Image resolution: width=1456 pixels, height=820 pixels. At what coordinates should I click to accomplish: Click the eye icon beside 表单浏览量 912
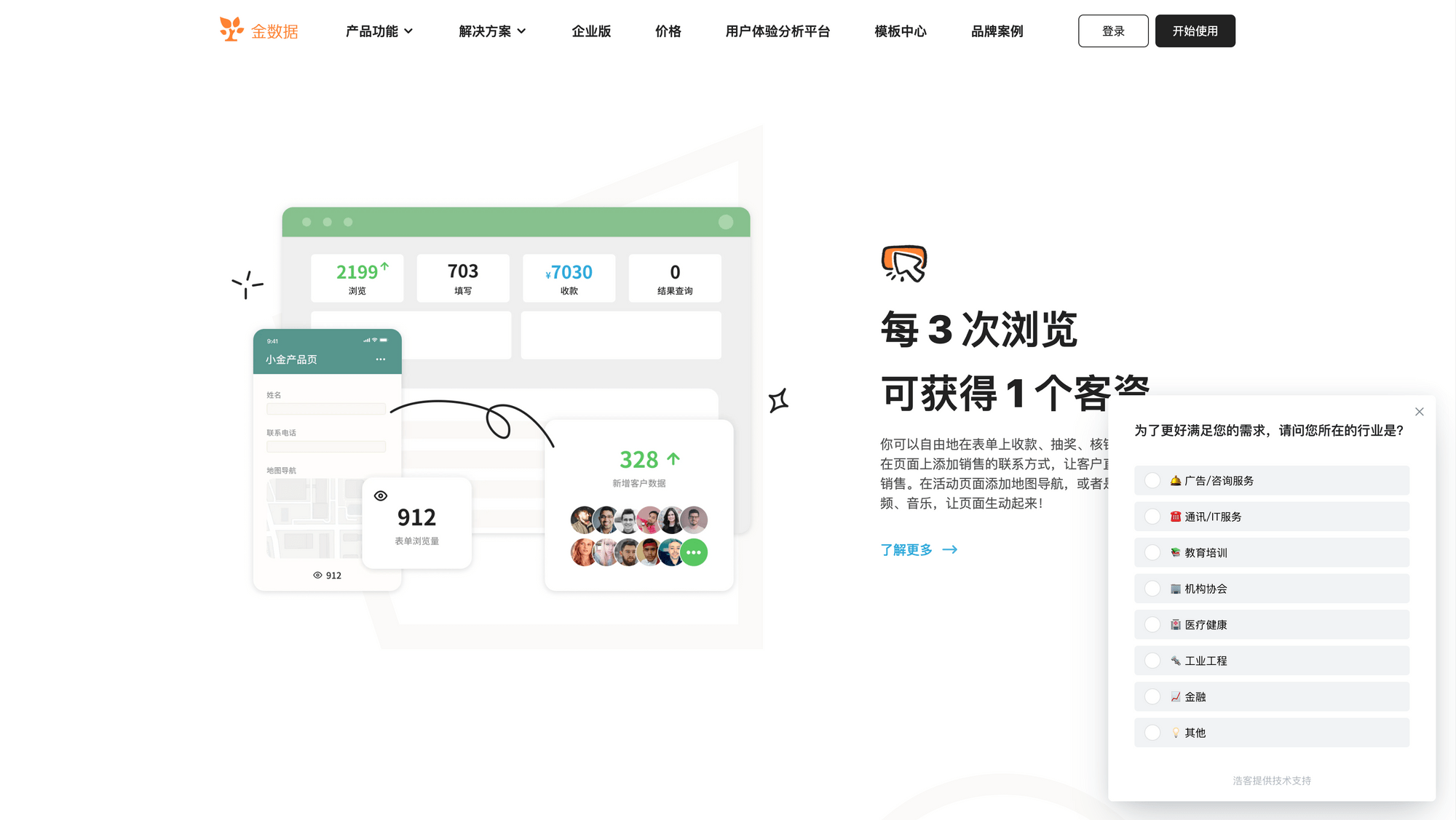380,495
